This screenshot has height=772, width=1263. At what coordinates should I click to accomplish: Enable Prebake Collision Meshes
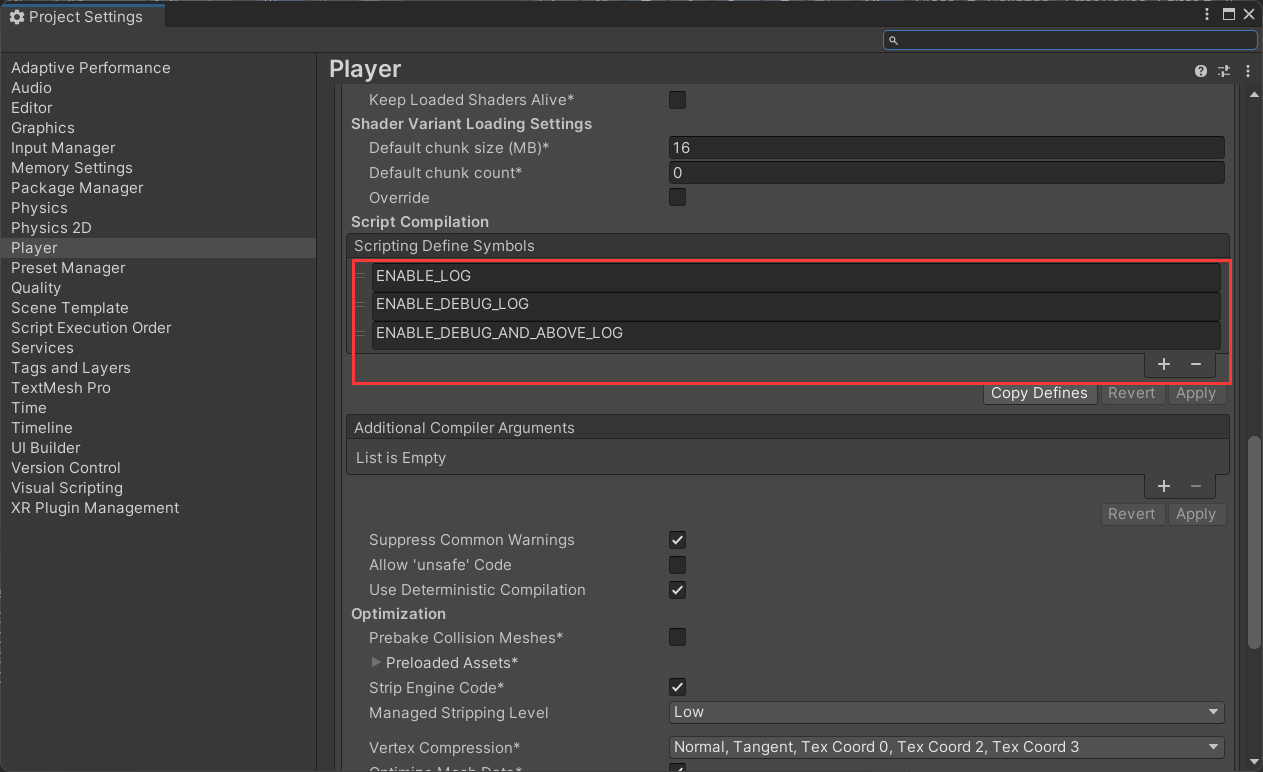coord(677,637)
